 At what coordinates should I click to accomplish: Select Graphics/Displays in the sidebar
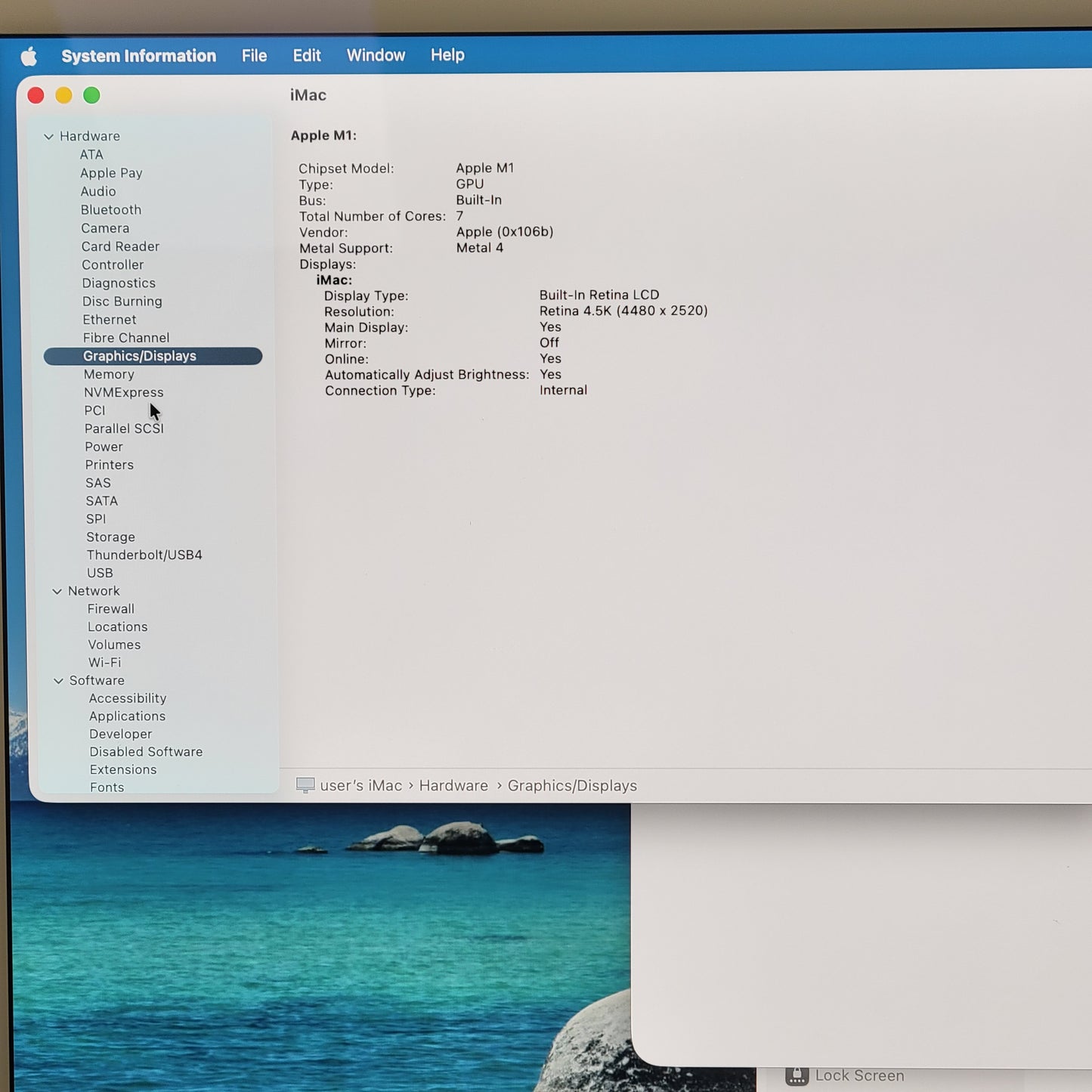pos(153,356)
